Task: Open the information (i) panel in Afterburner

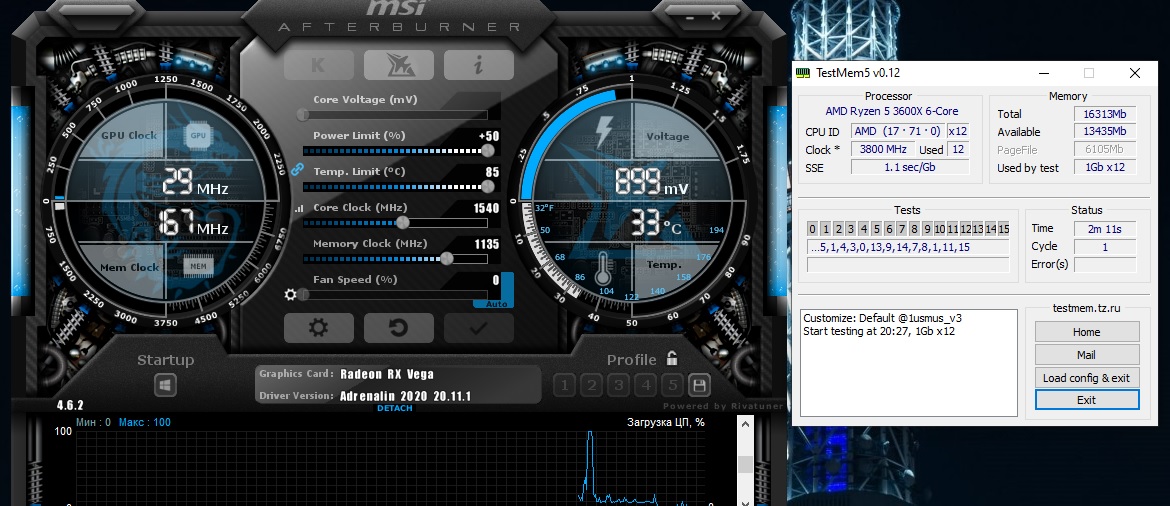Action: tap(478, 65)
